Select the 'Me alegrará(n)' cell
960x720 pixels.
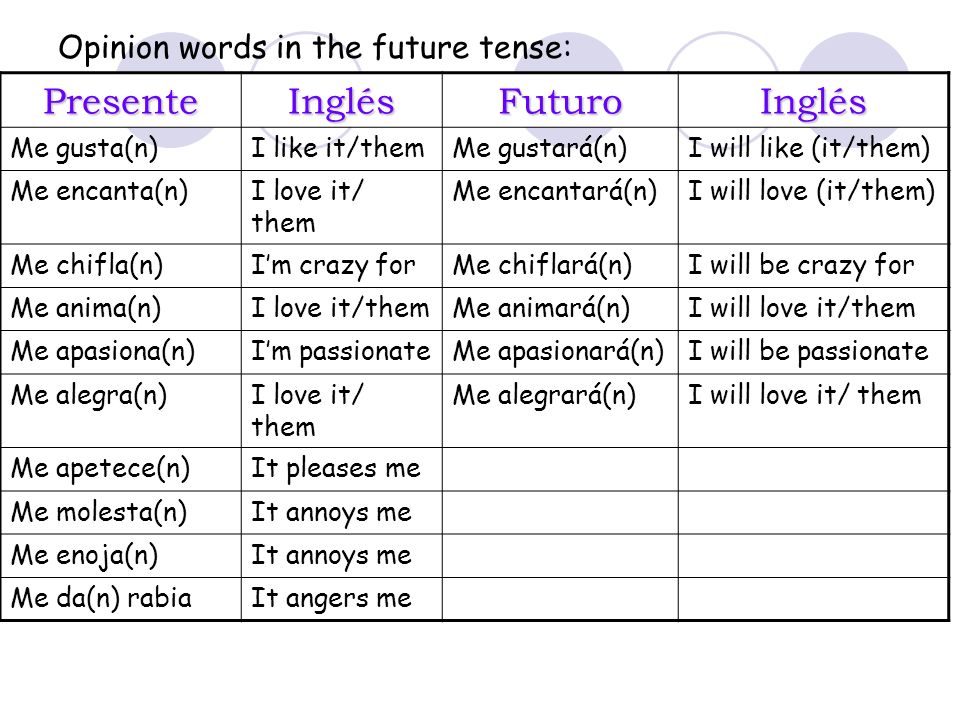point(560,411)
